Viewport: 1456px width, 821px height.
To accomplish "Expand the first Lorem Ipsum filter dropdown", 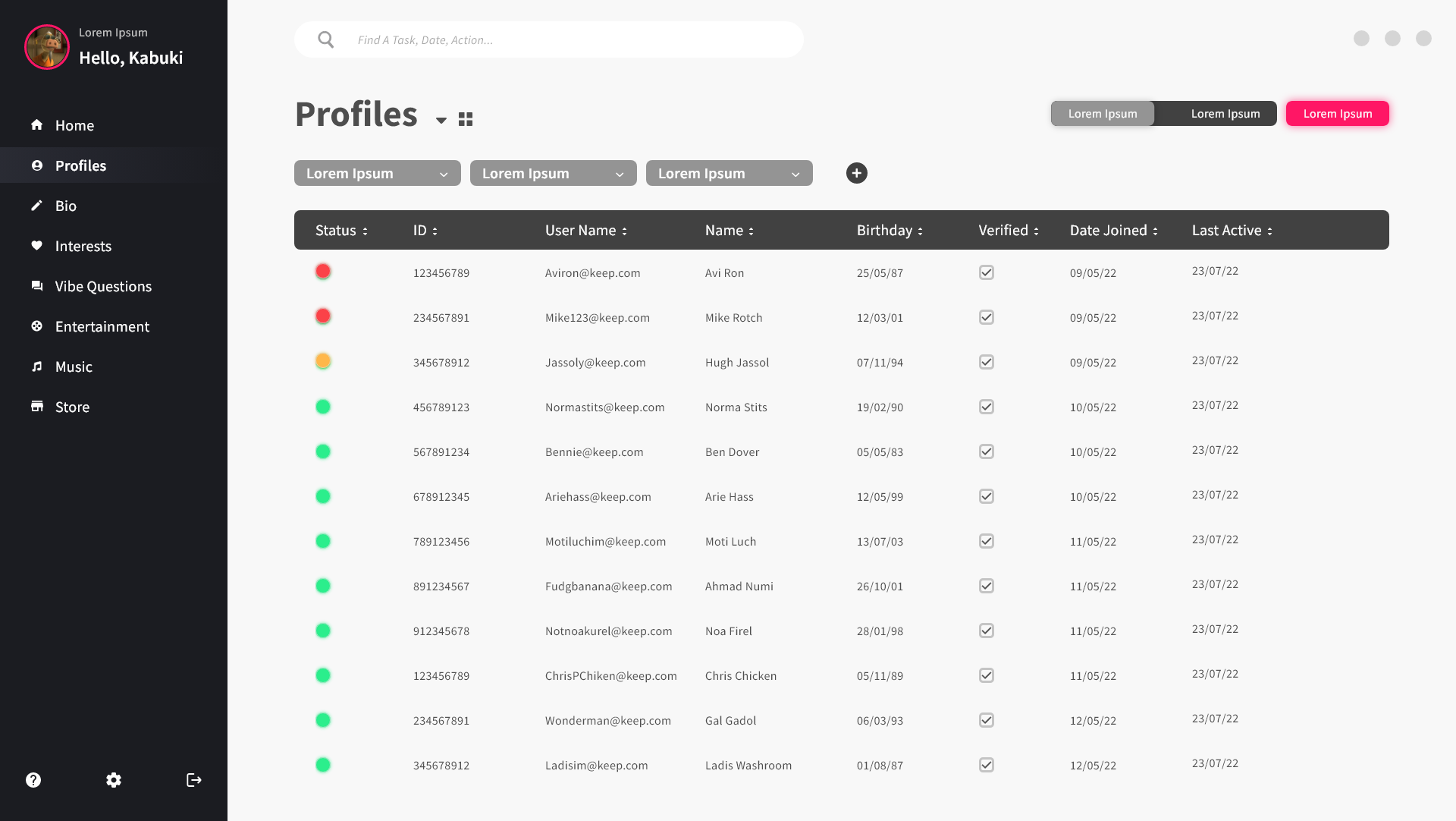I will tap(377, 173).
